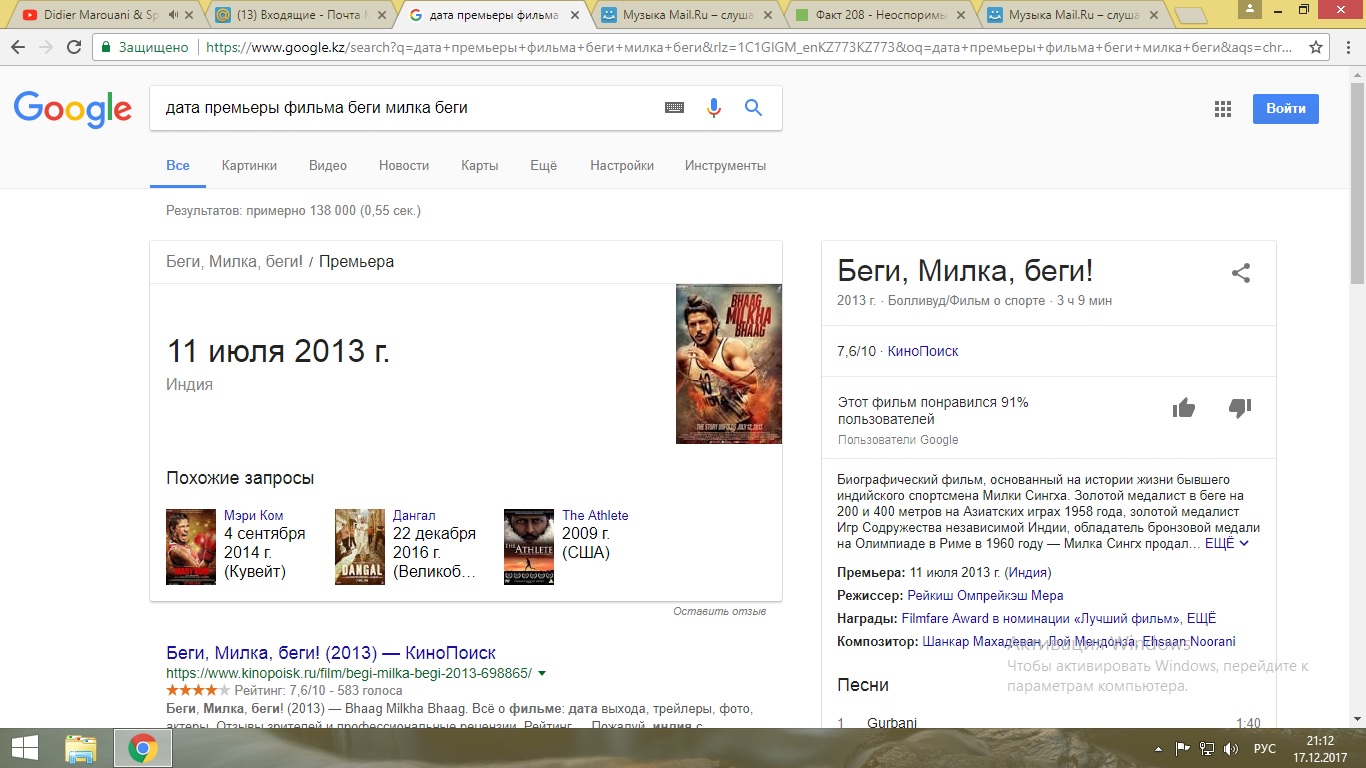Screen dimensions: 1366x768
Task: Start voice search with microphone icon
Action: 714,108
